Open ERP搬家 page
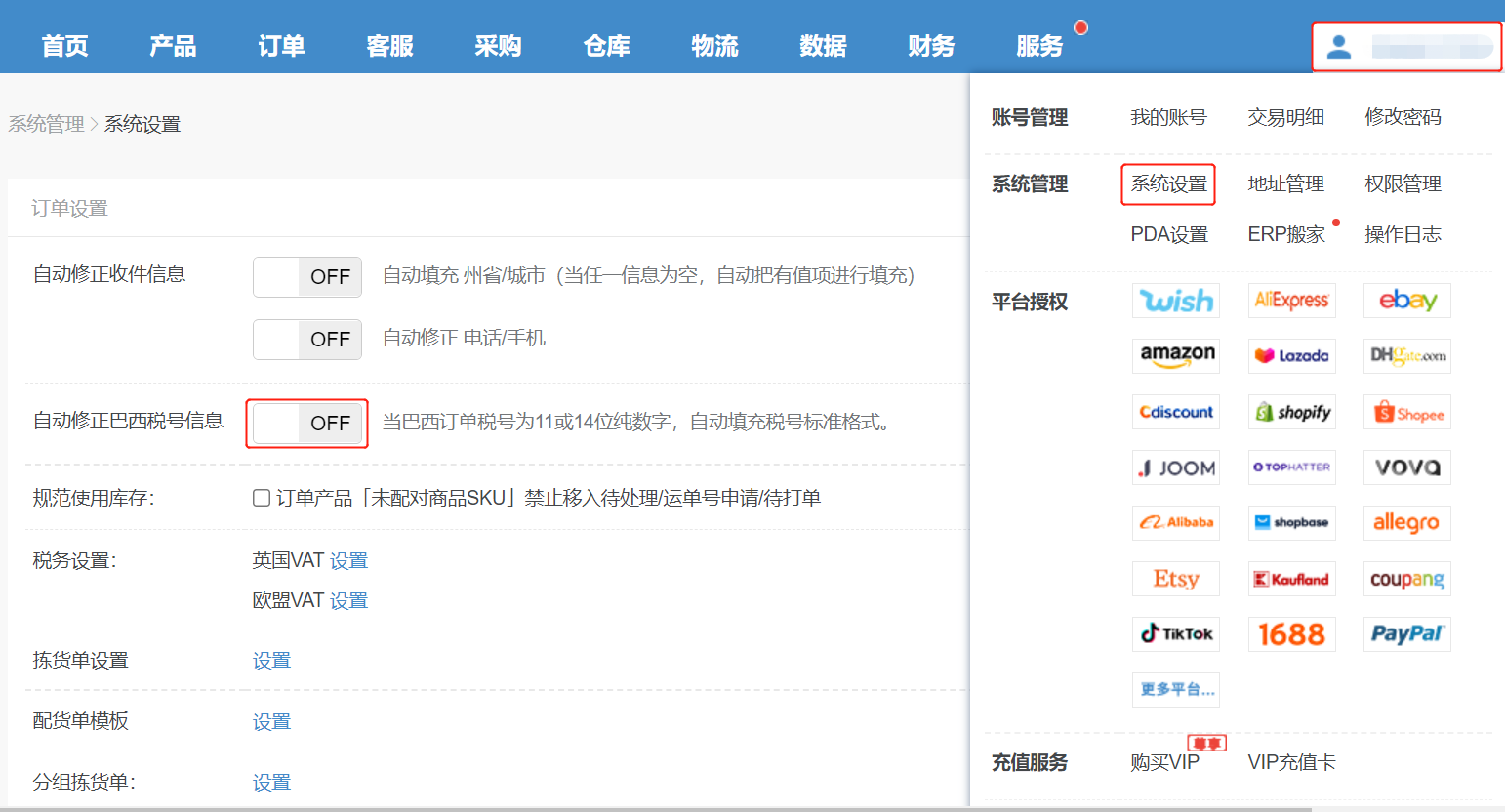This screenshot has height=812, width=1505. pos(1286,234)
